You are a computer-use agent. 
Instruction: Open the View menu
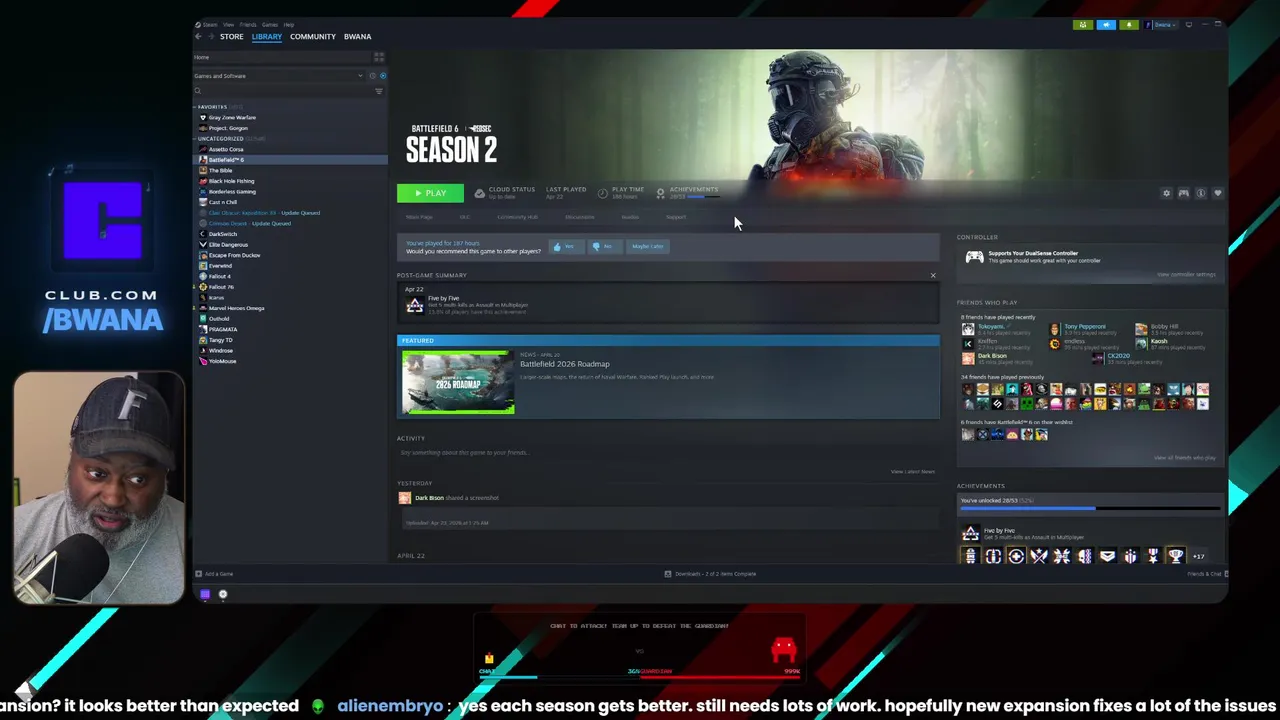(229, 24)
